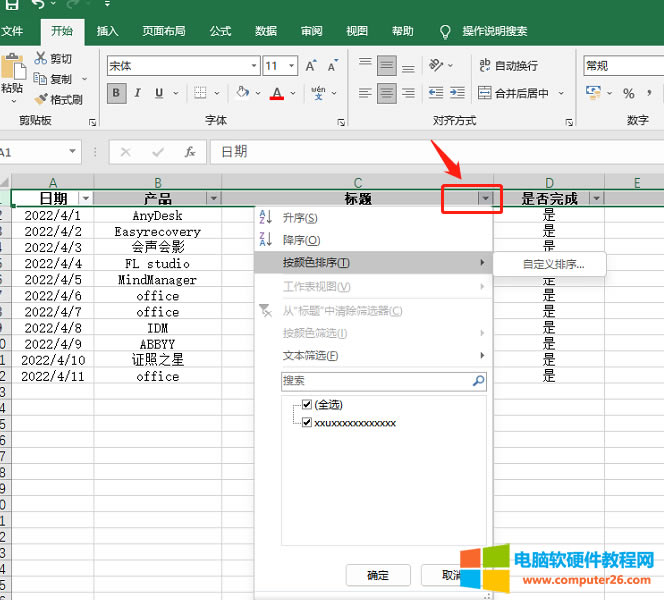Click the Insert Function fx icon
Viewport: 664px width, 600px height.
pyautogui.click(x=189, y=152)
